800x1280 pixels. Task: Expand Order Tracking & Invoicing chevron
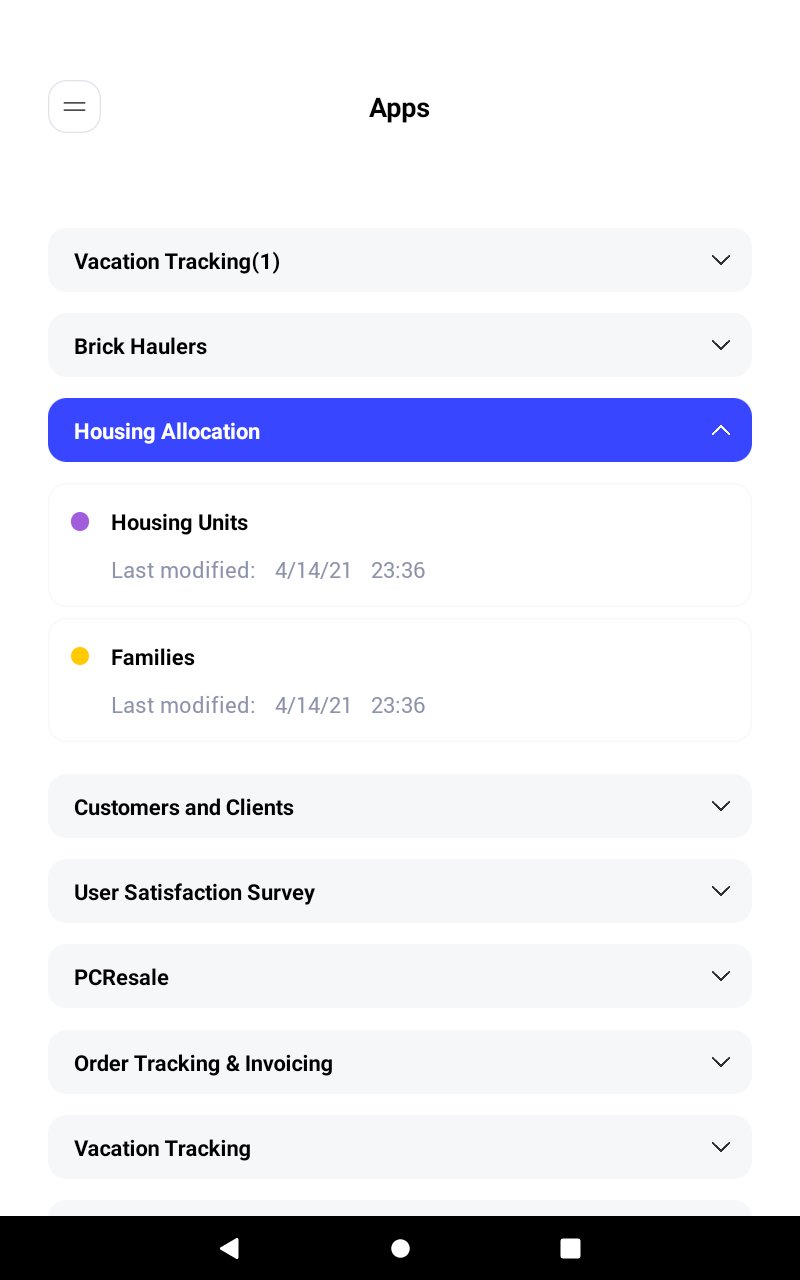(x=720, y=1062)
